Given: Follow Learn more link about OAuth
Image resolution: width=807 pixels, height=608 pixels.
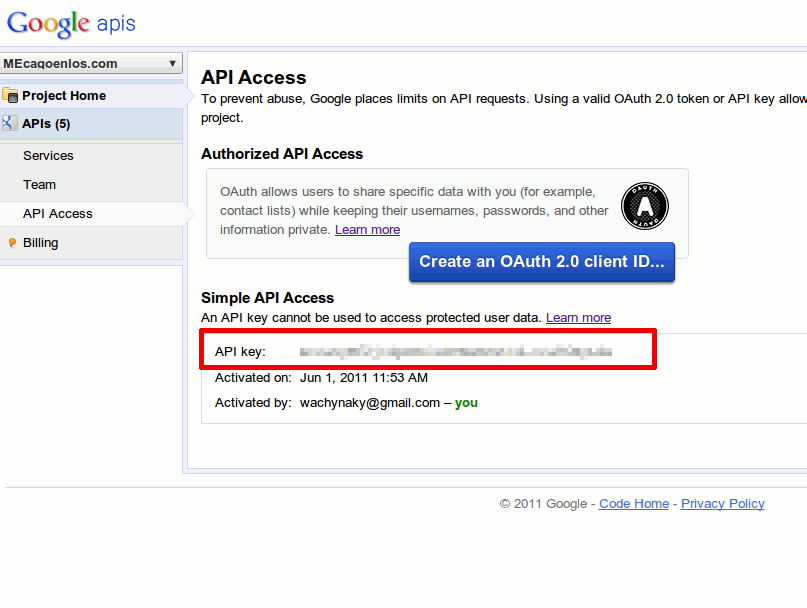Looking at the screenshot, I should click(367, 230).
